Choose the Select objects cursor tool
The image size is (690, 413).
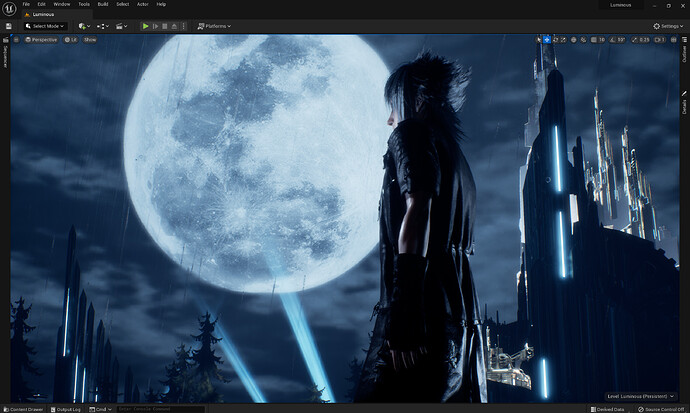tap(539, 40)
